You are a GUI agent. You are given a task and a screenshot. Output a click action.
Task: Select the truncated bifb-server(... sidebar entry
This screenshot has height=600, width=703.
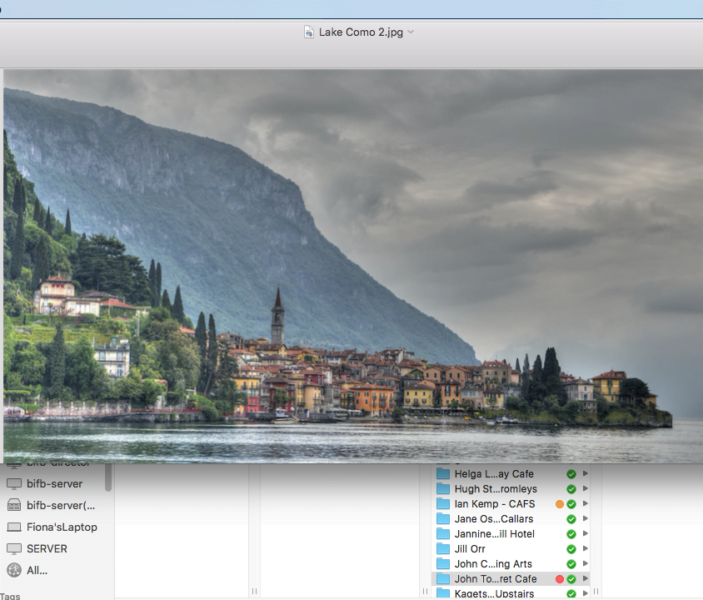coord(60,505)
